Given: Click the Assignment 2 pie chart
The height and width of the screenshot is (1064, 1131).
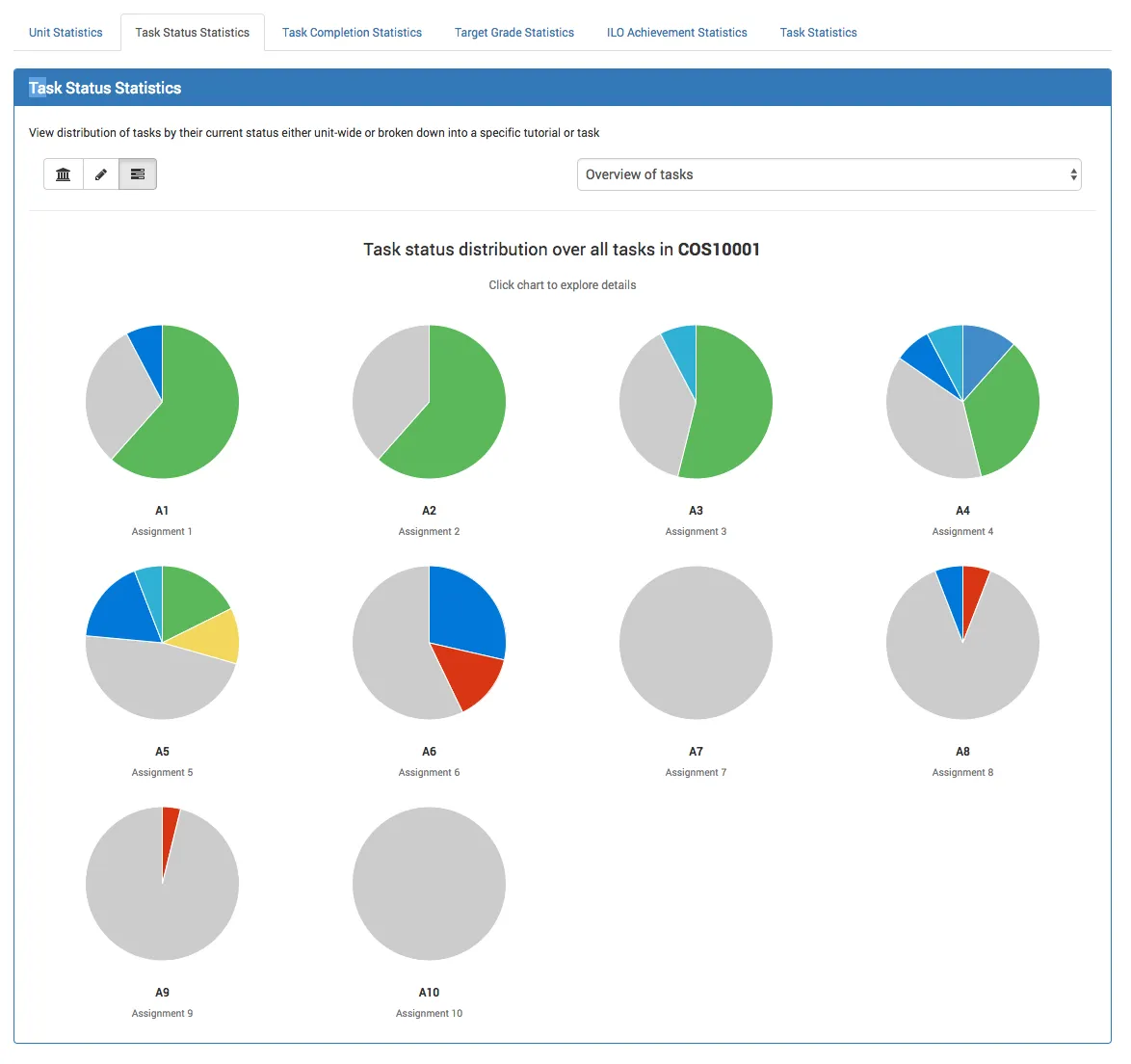Looking at the screenshot, I should point(429,401).
